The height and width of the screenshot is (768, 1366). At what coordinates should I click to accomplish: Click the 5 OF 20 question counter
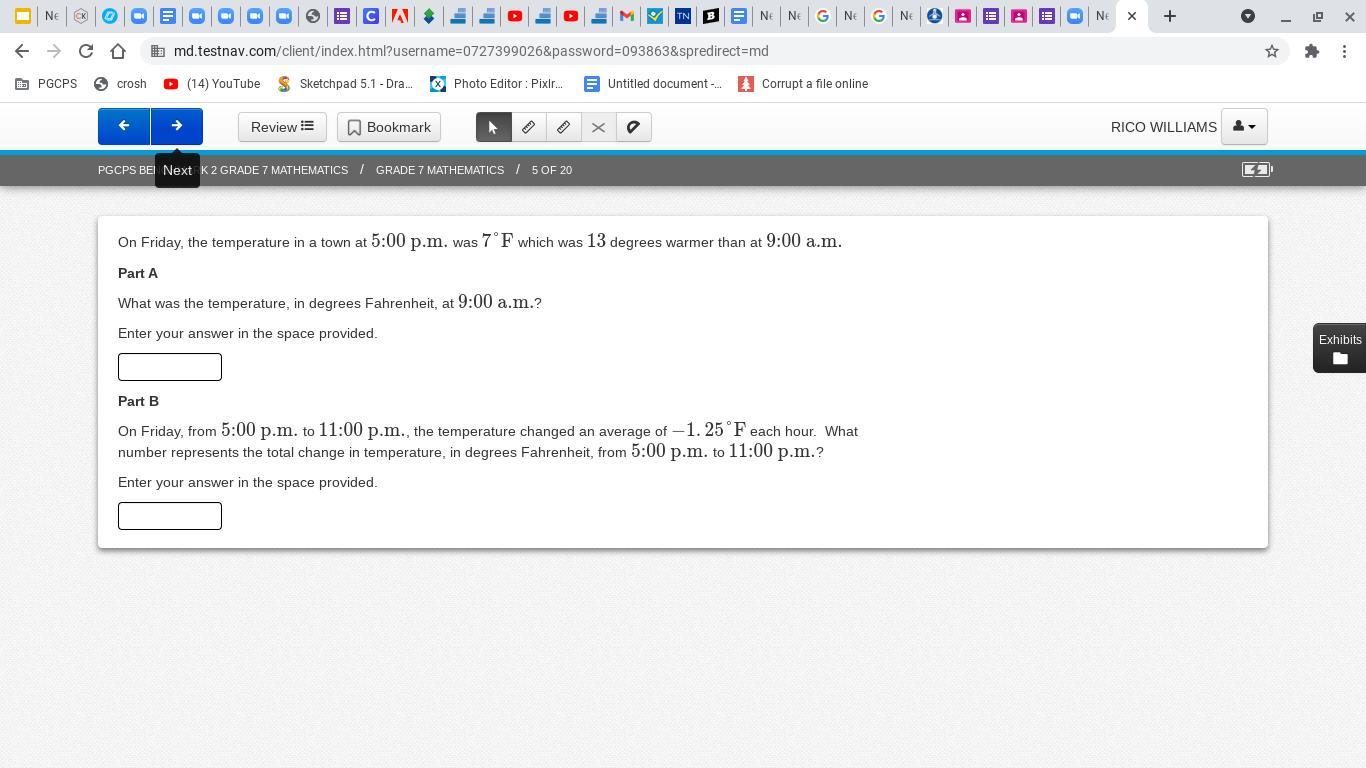coord(552,170)
